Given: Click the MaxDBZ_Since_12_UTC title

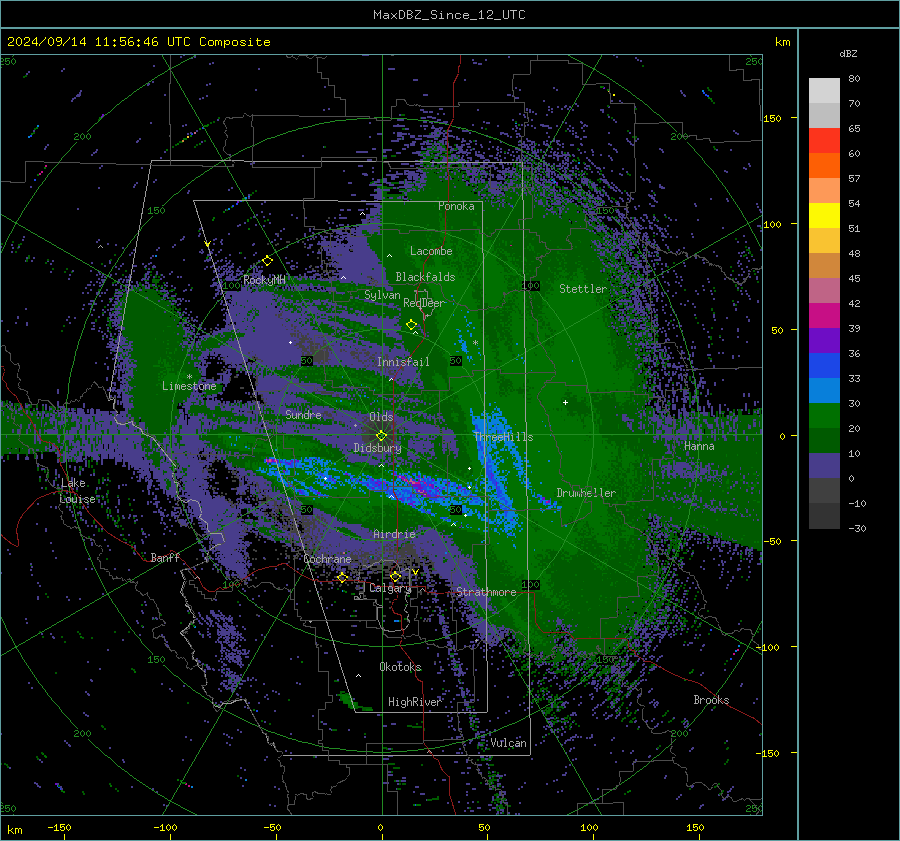Looking at the screenshot, I should pyautogui.click(x=449, y=15).
